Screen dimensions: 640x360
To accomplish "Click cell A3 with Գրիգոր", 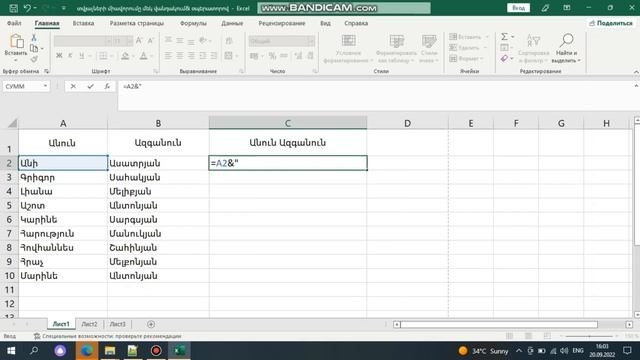I will coord(63,178).
